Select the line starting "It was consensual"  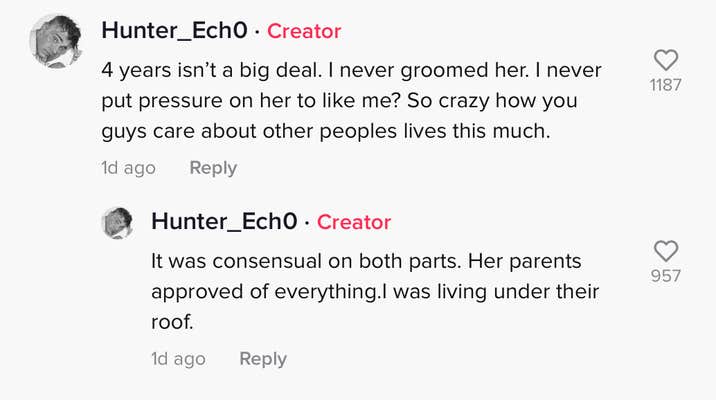(366, 260)
